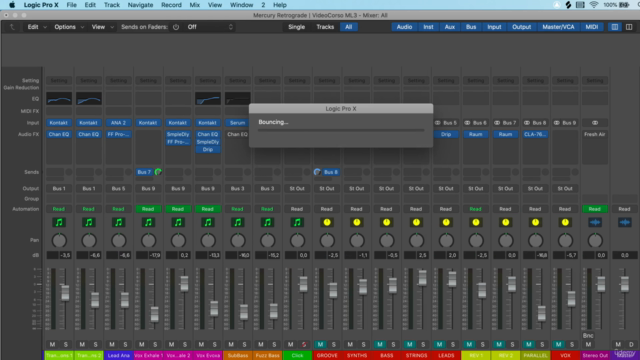Toggle Sends on Faders power icon
The height and width of the screenshot is (360, 640).
tap(176, 27)
